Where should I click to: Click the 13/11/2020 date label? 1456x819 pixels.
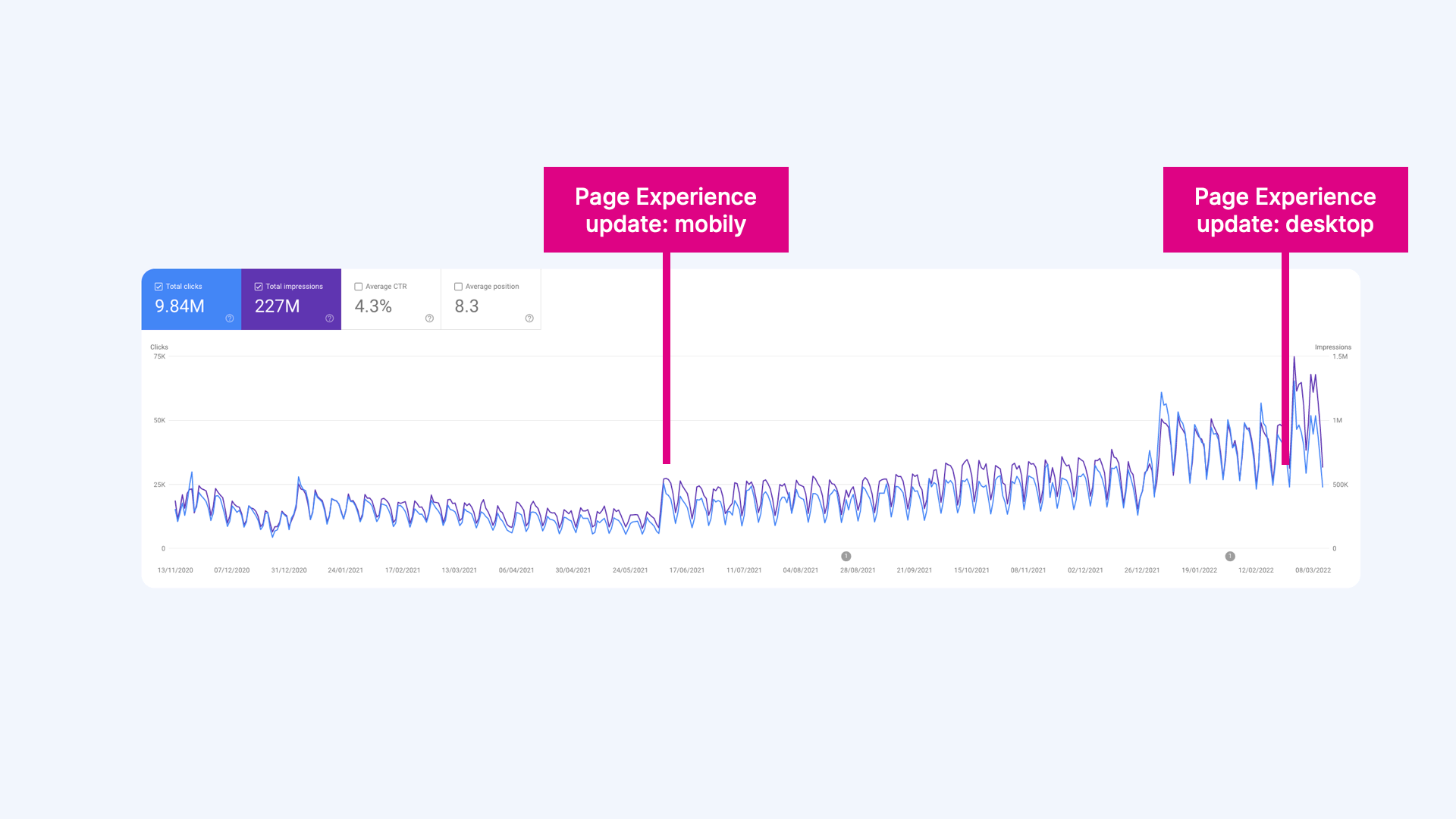(175, 570)
